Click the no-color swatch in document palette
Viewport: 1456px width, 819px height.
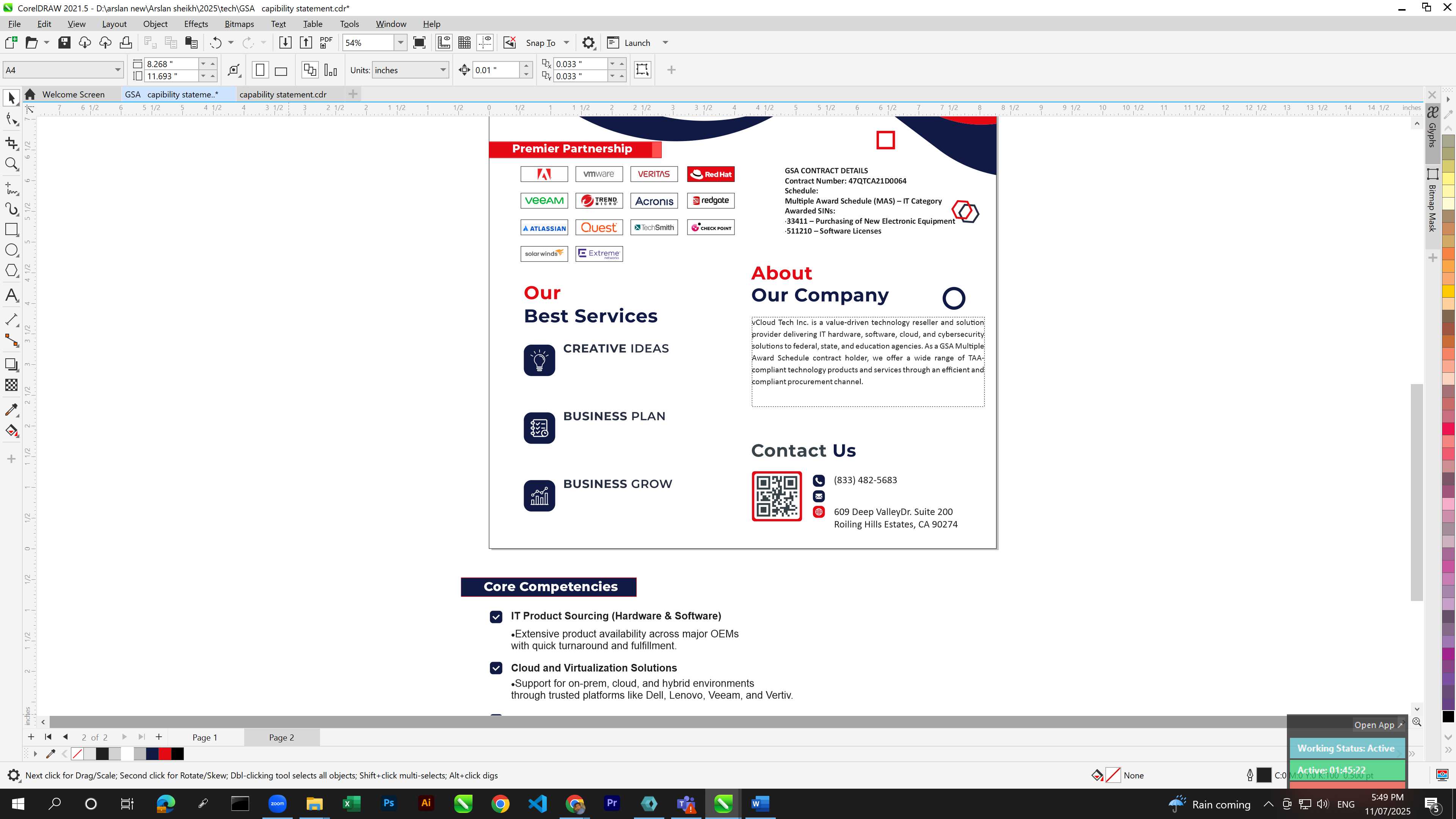pos(77,753)
